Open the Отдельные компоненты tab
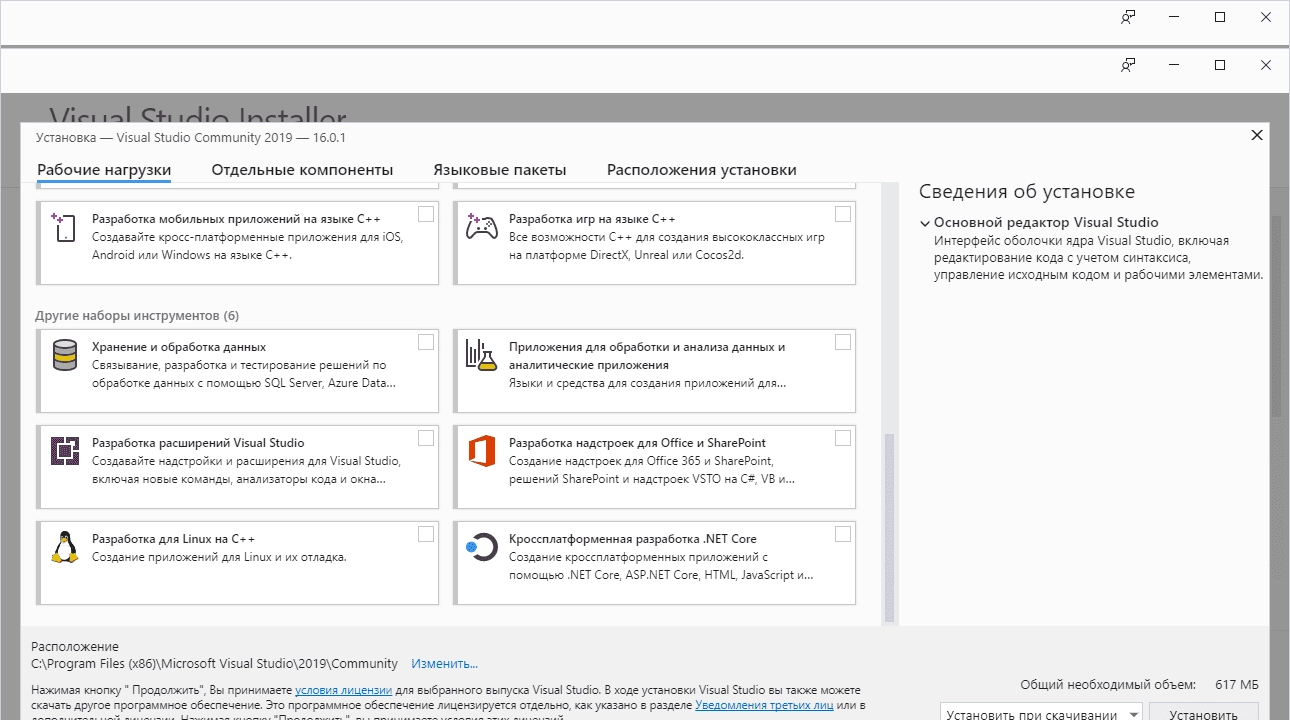The image size is (1290, 720). point(302,170)
